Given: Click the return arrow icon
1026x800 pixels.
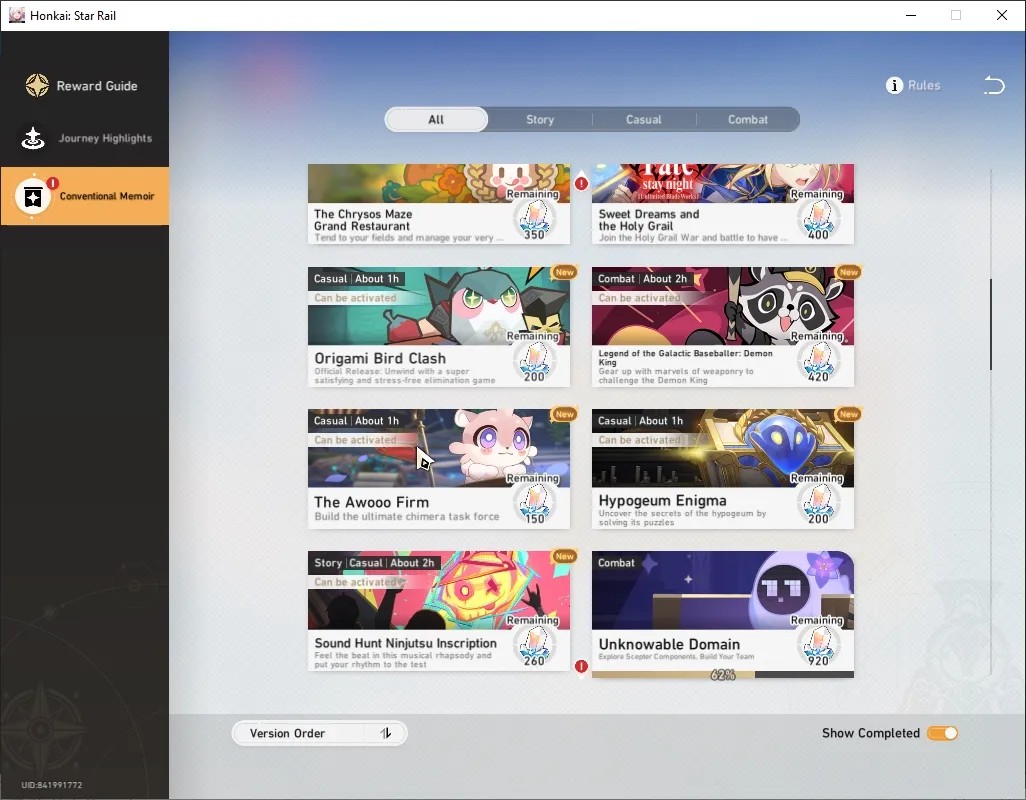Looking at the screenshot, I should point(994,85).
